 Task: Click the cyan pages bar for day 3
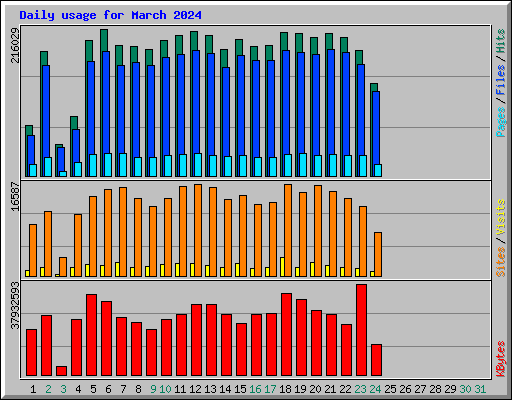(63, 174)
